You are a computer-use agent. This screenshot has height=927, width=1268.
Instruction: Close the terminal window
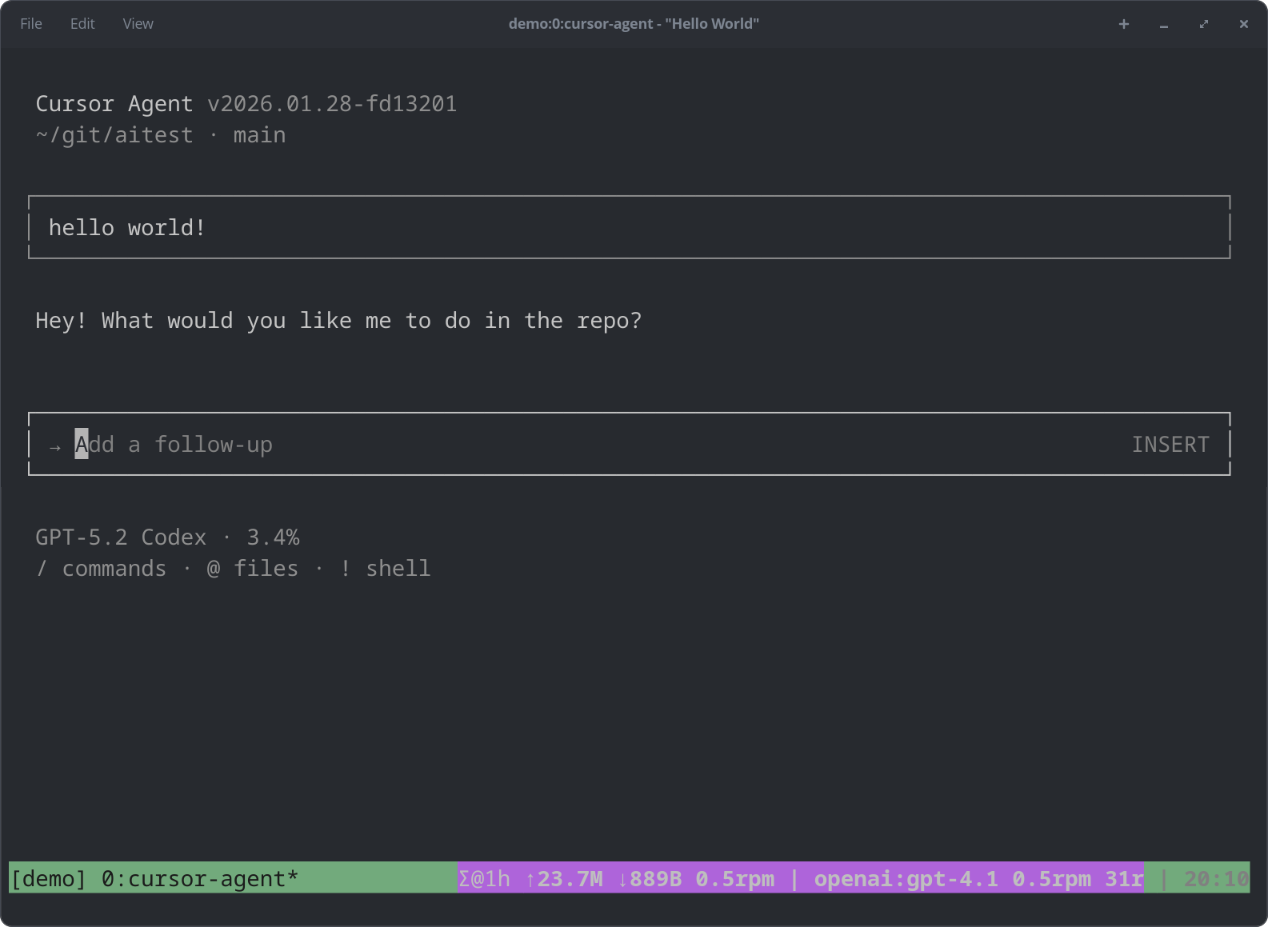click(x=1244, y=24)
